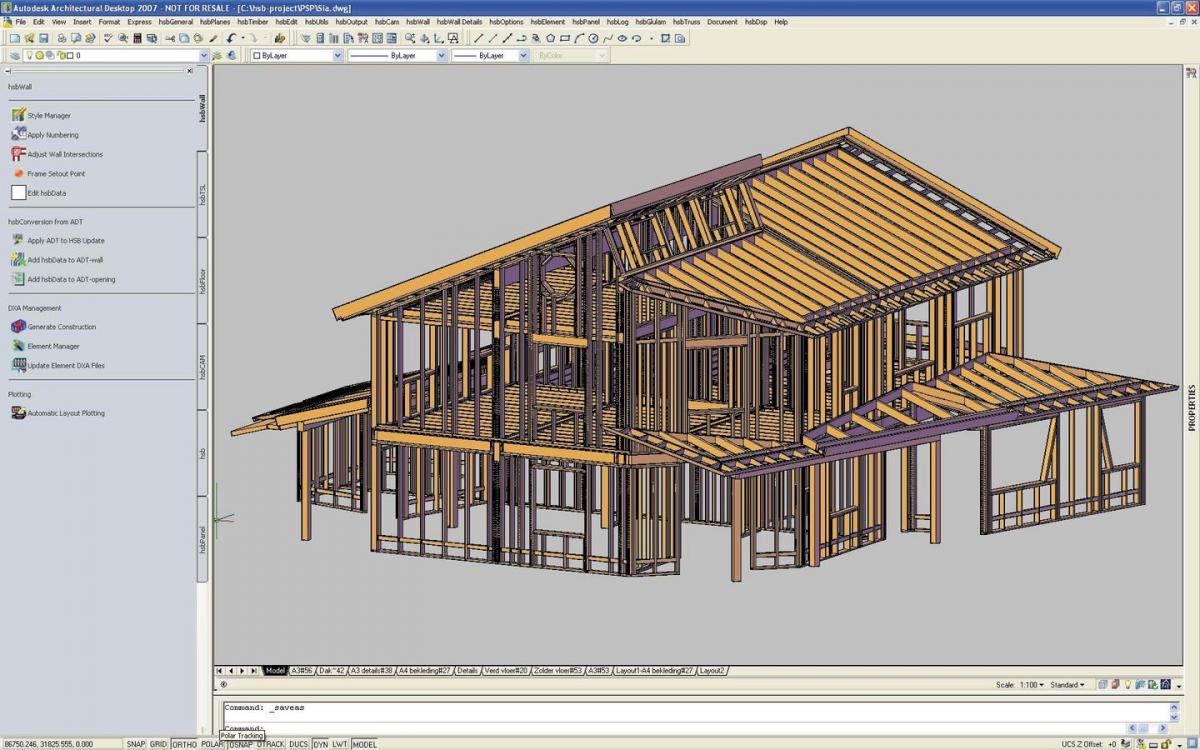Close the tool palette with X

190,71
